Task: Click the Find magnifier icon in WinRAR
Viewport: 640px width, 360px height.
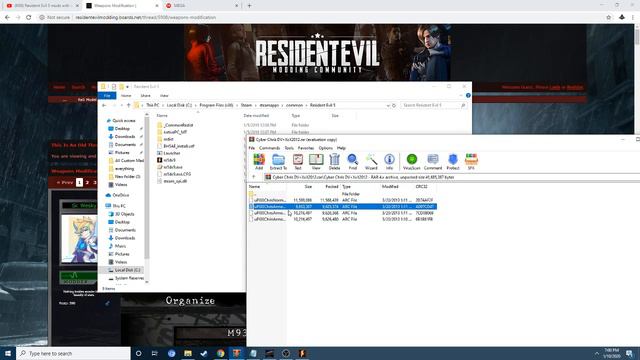Action: coord(353,162)
